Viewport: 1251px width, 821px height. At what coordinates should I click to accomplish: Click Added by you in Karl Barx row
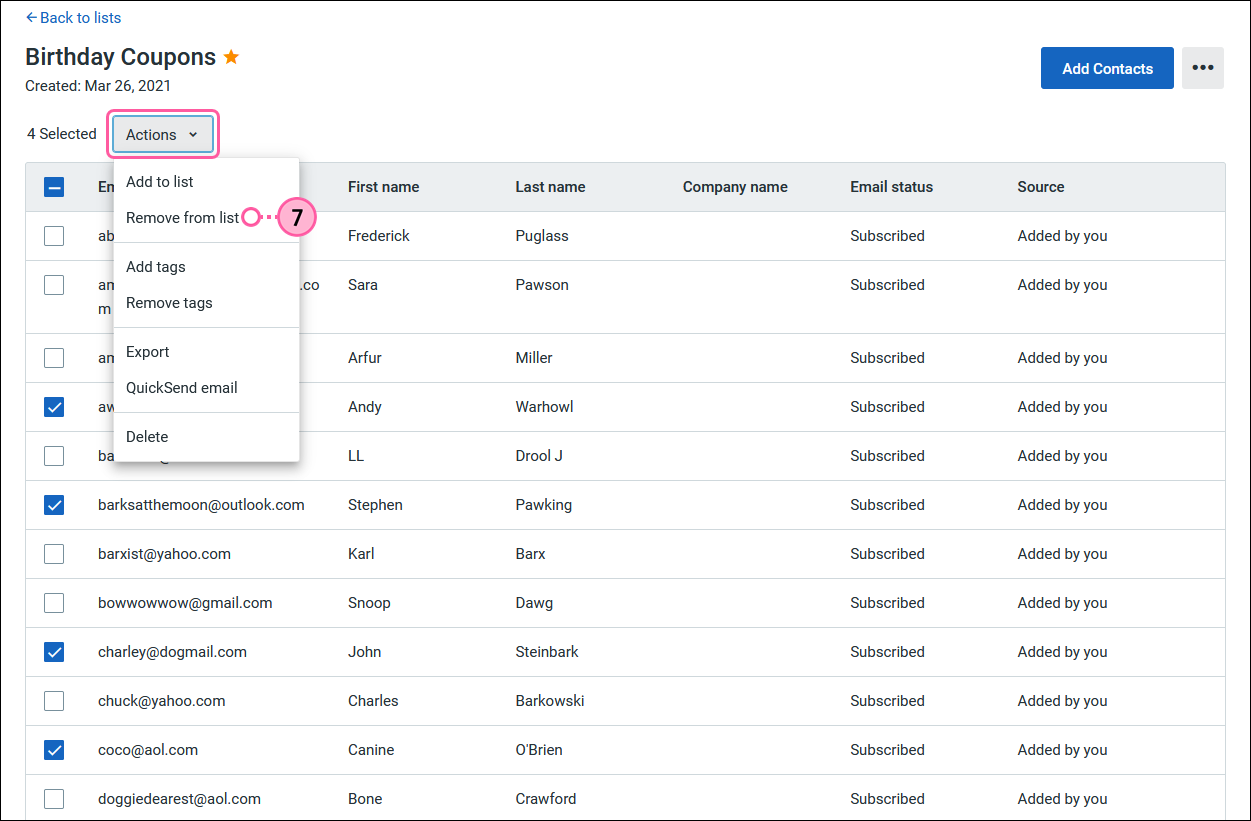click(x=1062, y=554)
